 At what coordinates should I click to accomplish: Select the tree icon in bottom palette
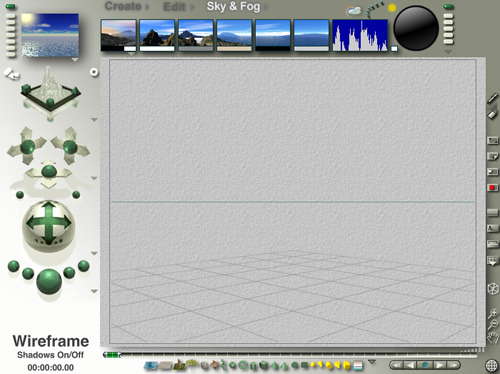tap(192, 364)
